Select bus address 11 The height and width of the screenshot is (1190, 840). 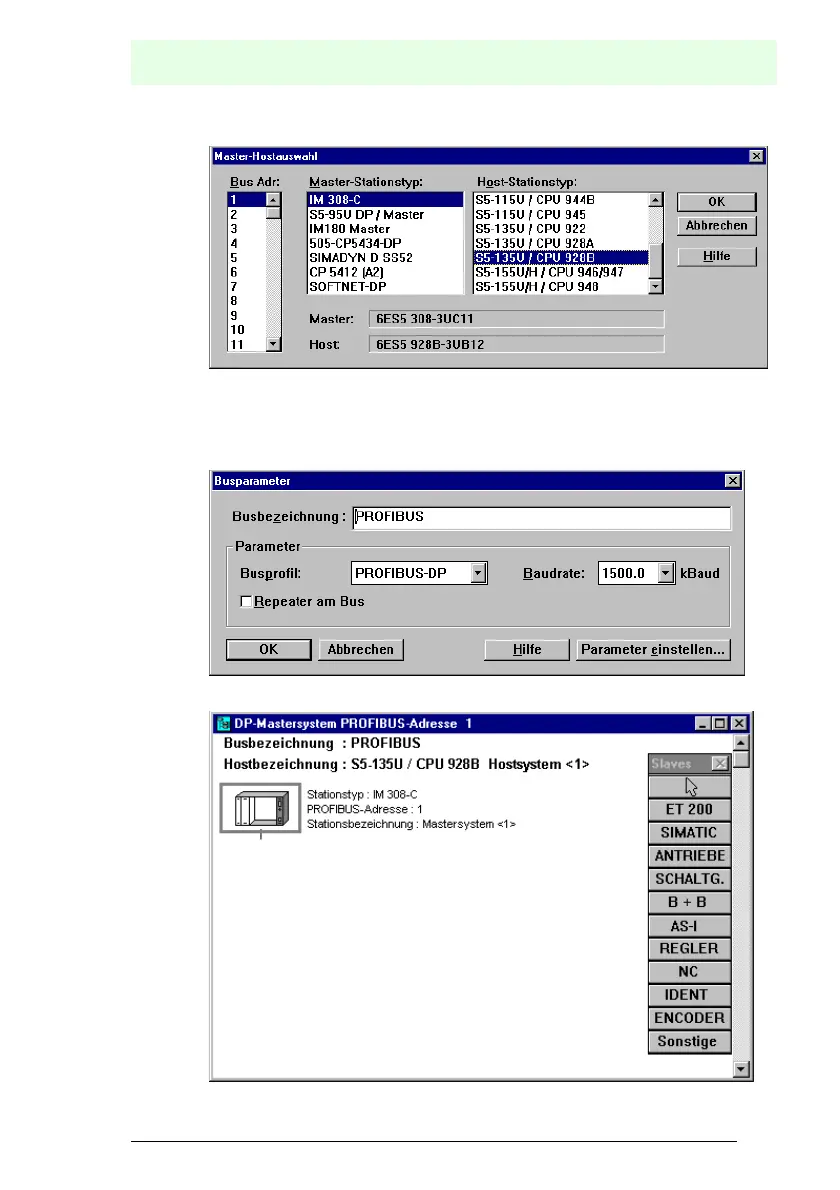247,345
